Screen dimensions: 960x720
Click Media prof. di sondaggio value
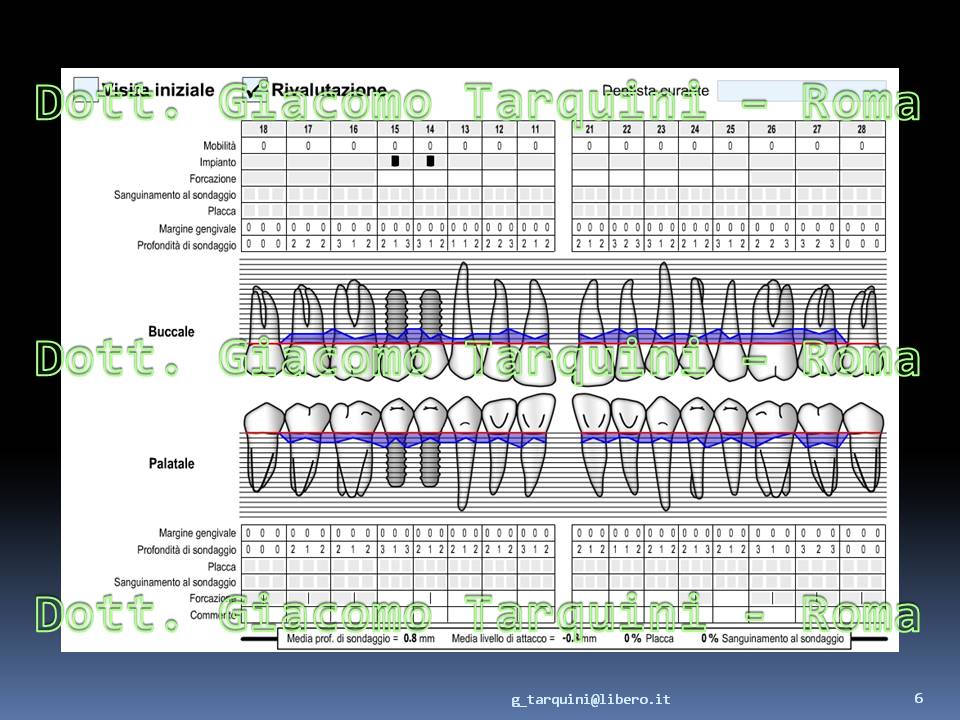point(410,639)
